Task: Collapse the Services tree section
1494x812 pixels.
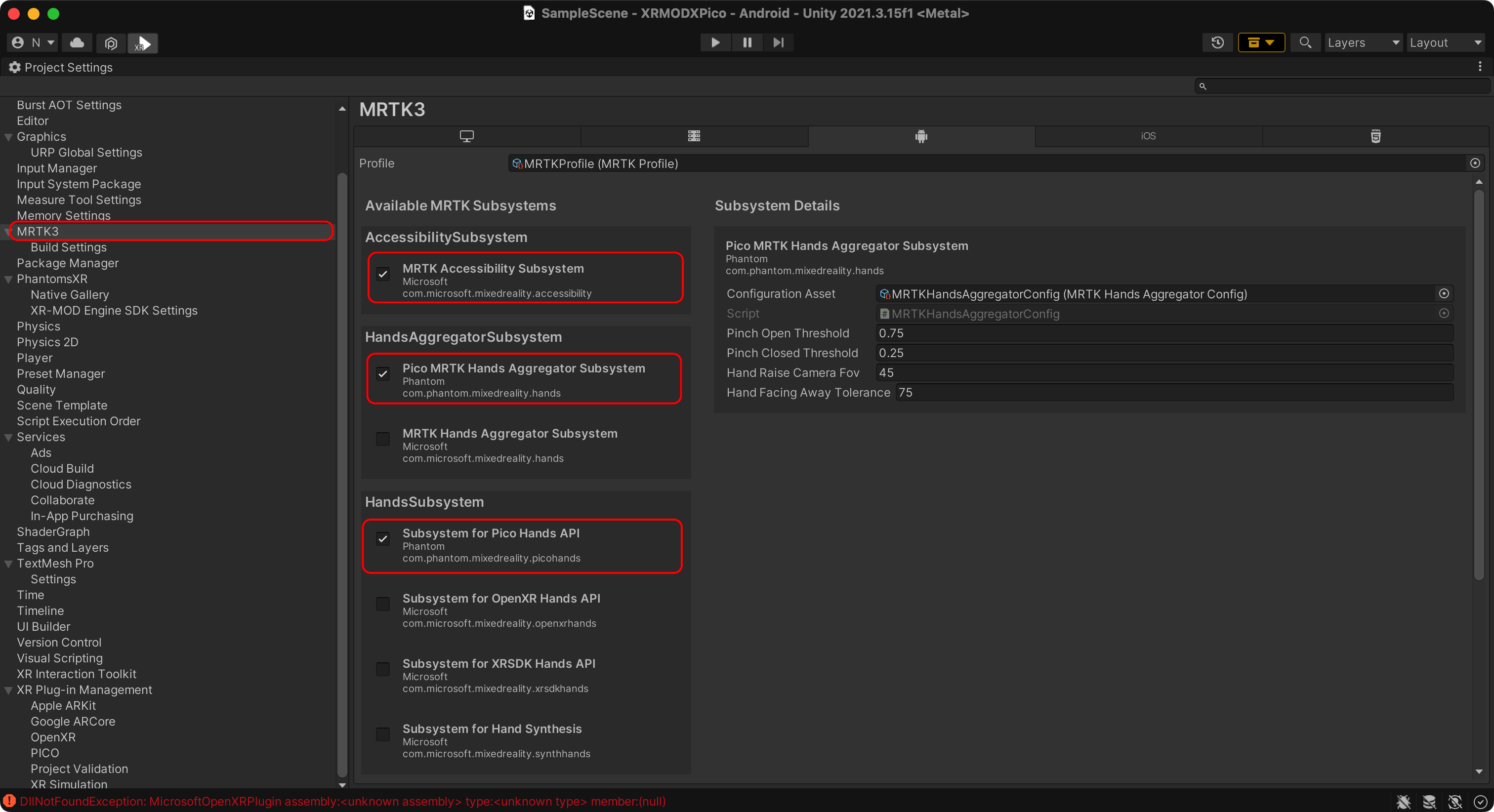Action: [9, 437]
